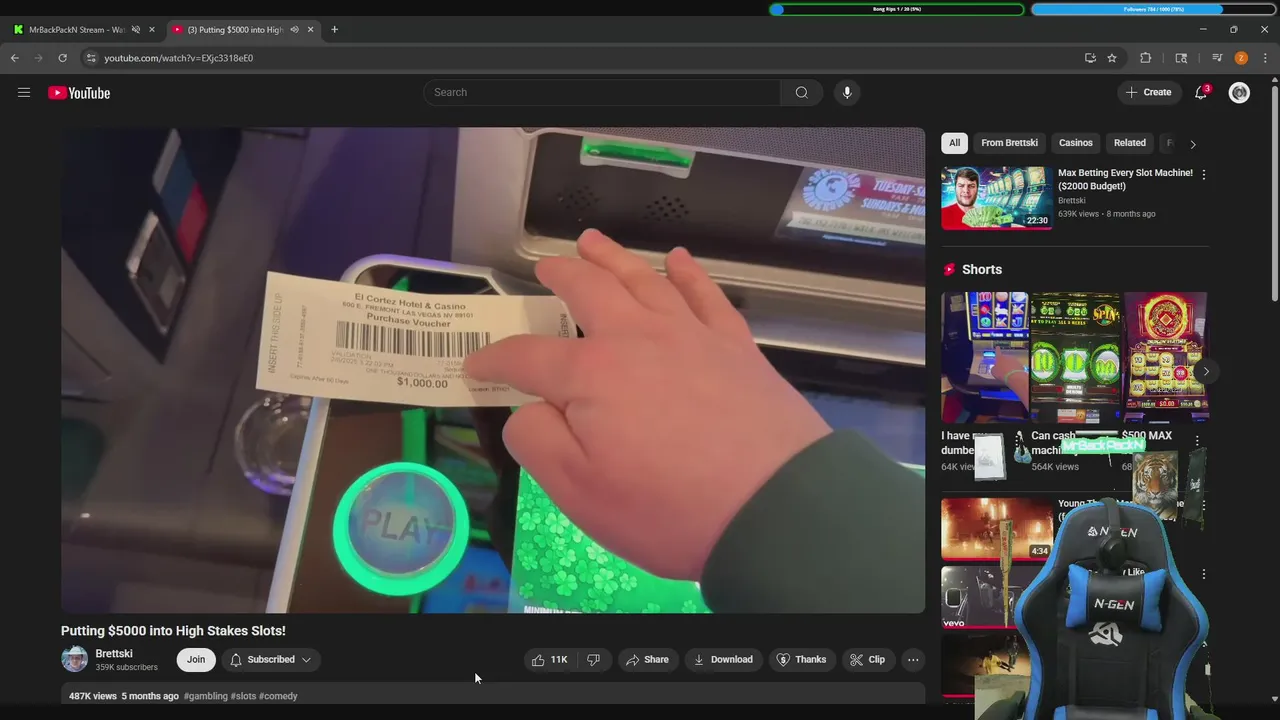Screen dimensions: 1280x720
Task: Click the video title 'Putting $5000 into High Stakes Slots!'
Action: (173, 631)
